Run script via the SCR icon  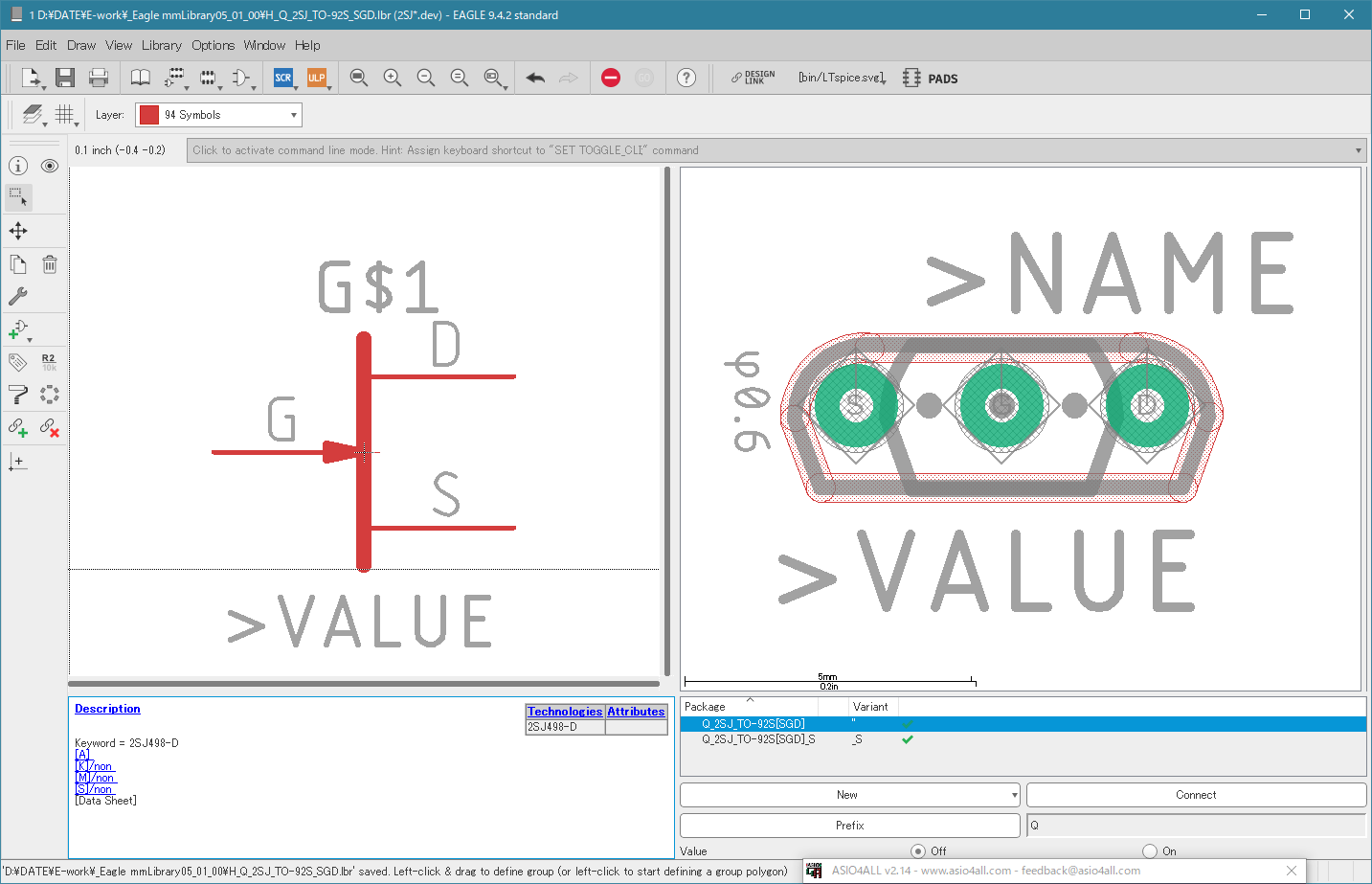pos(283,79)
